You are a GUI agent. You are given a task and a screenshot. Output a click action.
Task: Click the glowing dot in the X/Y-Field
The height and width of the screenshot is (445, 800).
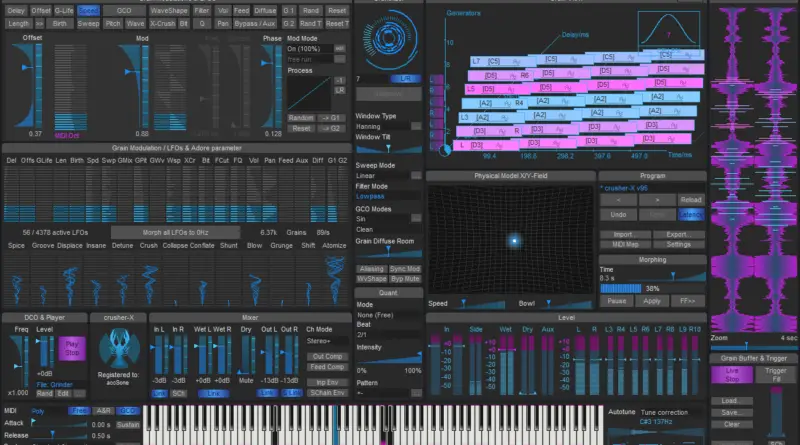(x=514, y=240)
